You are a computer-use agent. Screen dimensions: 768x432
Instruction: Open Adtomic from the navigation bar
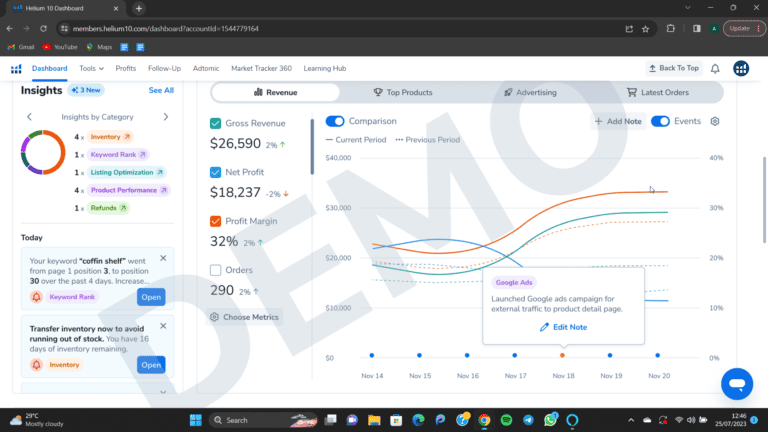click(x=206, y=69)
